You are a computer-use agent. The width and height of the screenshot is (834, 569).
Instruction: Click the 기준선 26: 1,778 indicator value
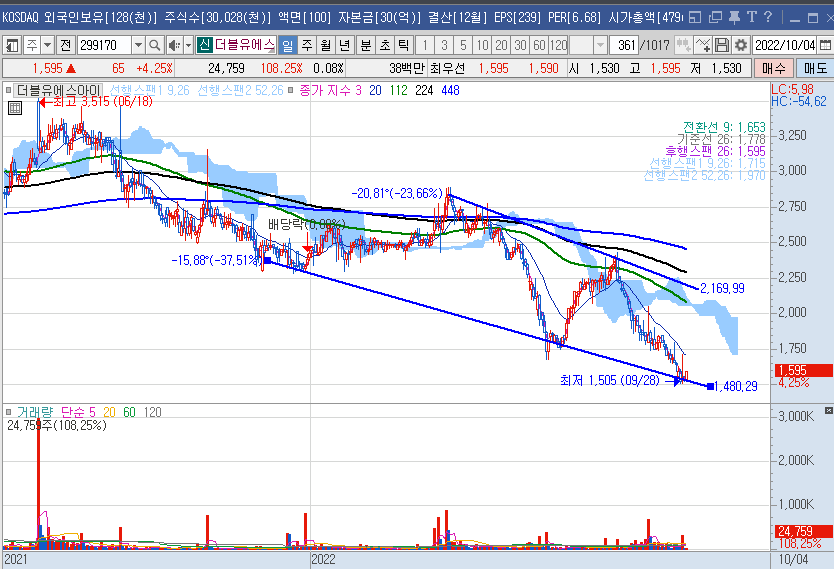721,139
